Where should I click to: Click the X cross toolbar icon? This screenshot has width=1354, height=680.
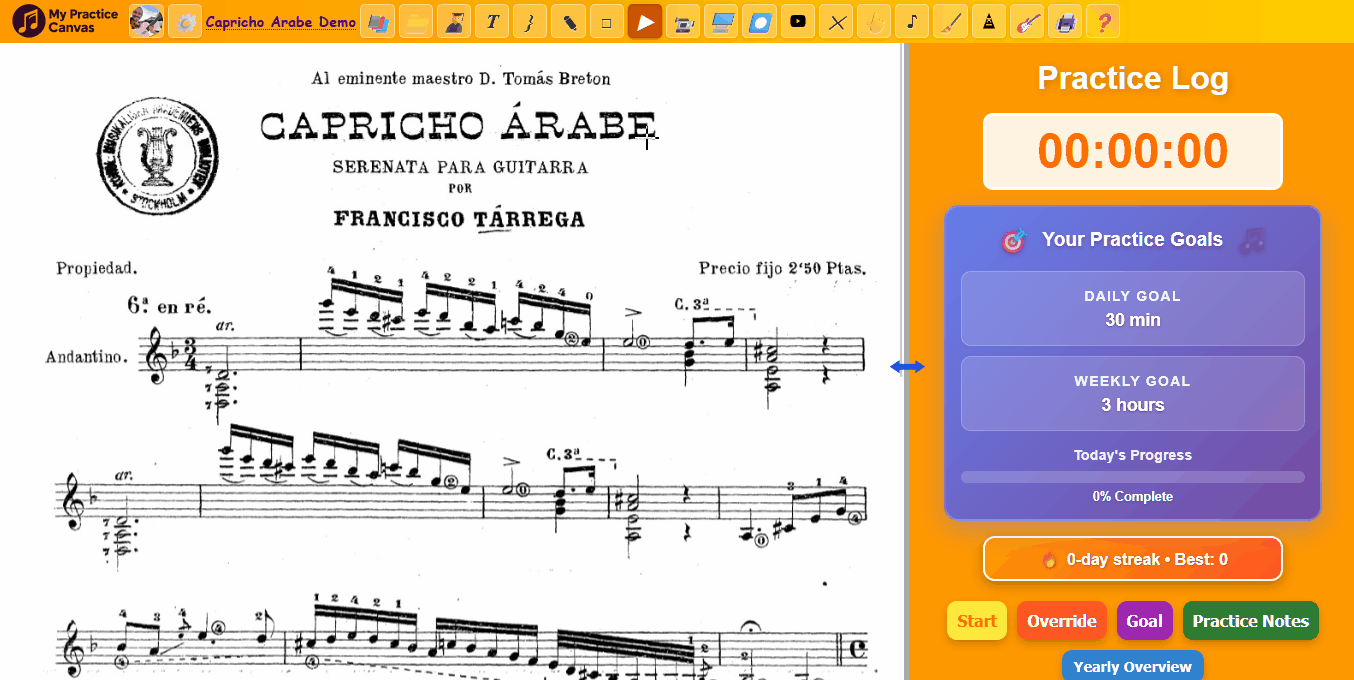(x=836, y=21)
